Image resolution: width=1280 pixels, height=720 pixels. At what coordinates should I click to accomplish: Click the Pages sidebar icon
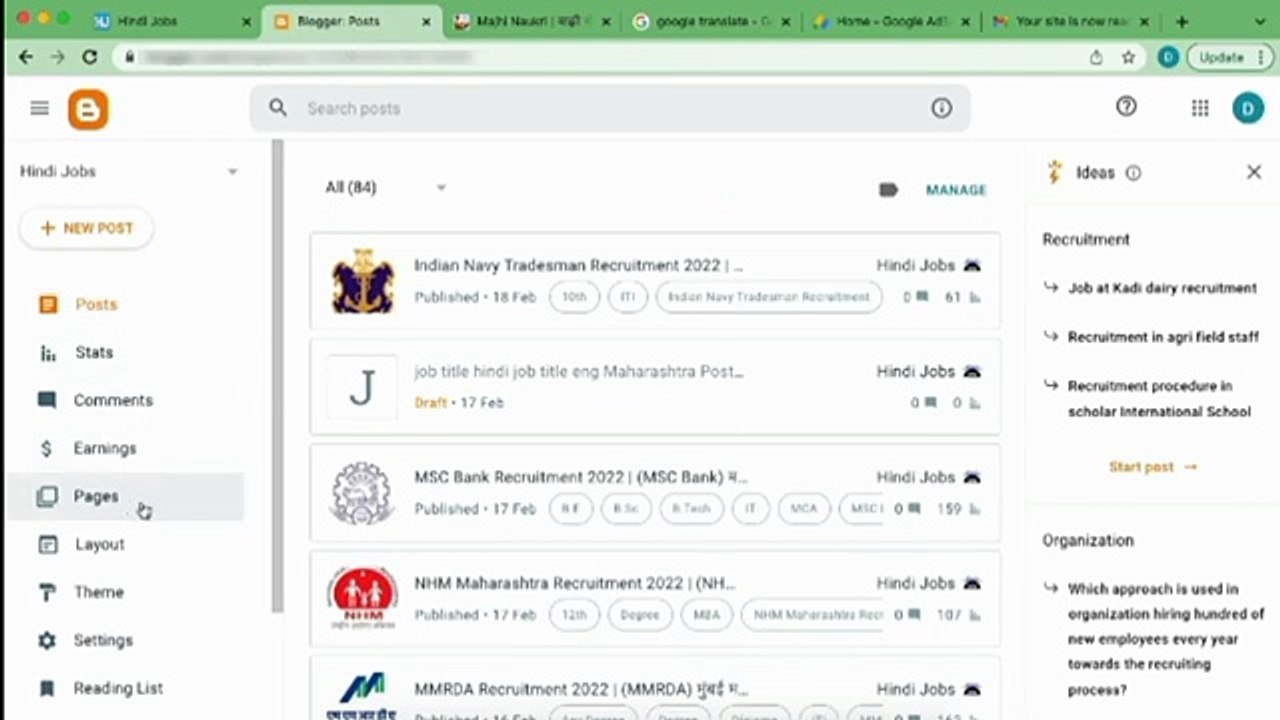pos(47,496)
